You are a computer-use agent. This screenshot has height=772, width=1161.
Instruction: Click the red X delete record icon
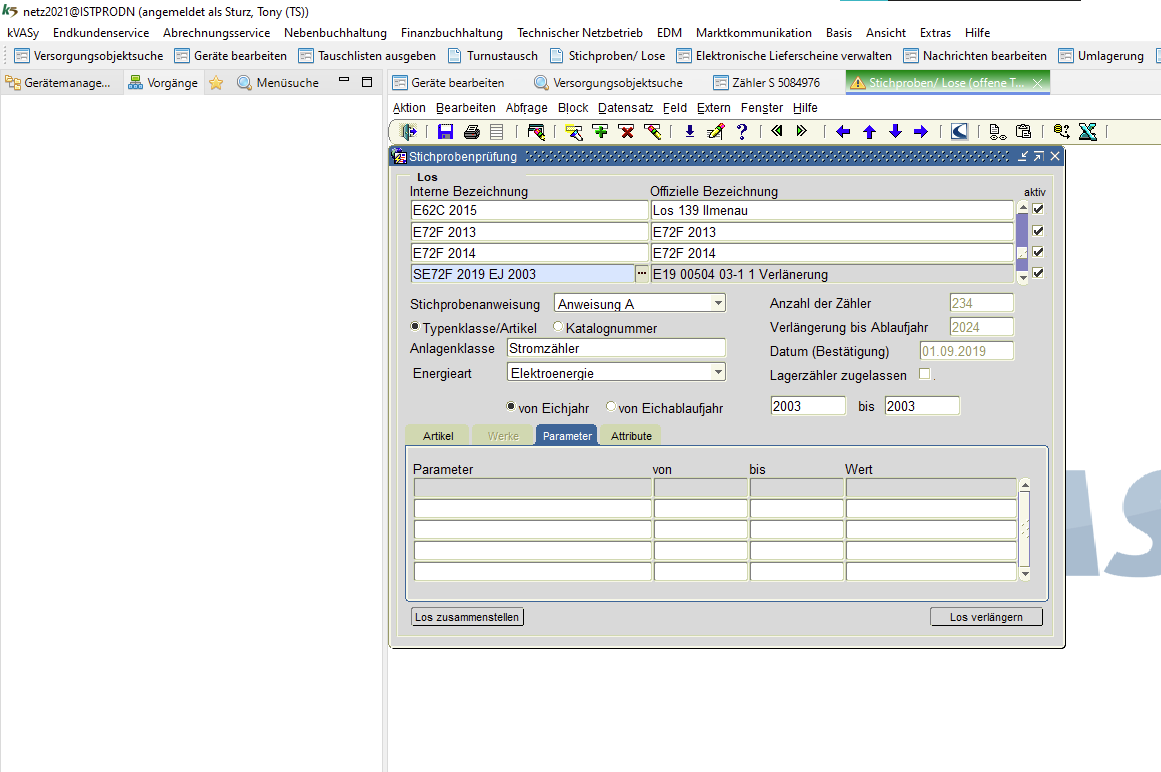coord(626,132)
